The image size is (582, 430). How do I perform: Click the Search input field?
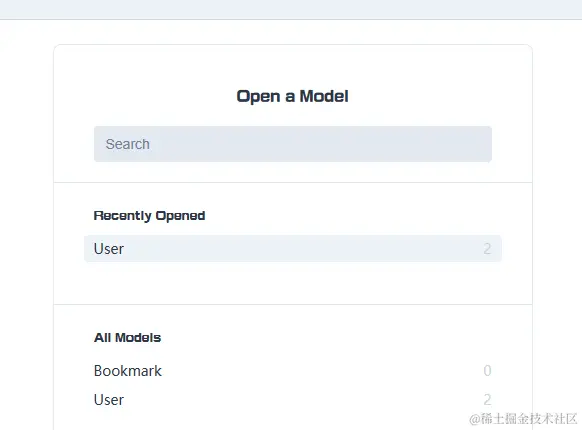tap(293, 144)
